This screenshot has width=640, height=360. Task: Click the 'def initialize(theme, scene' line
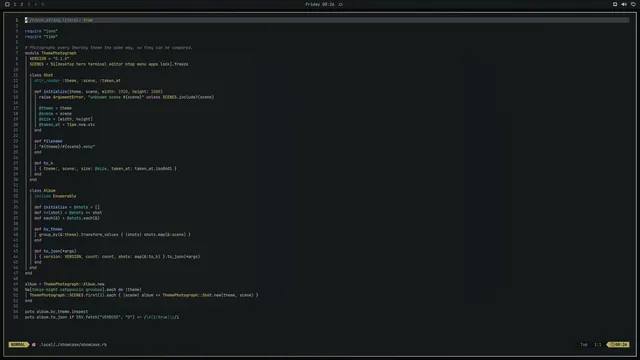98,91
